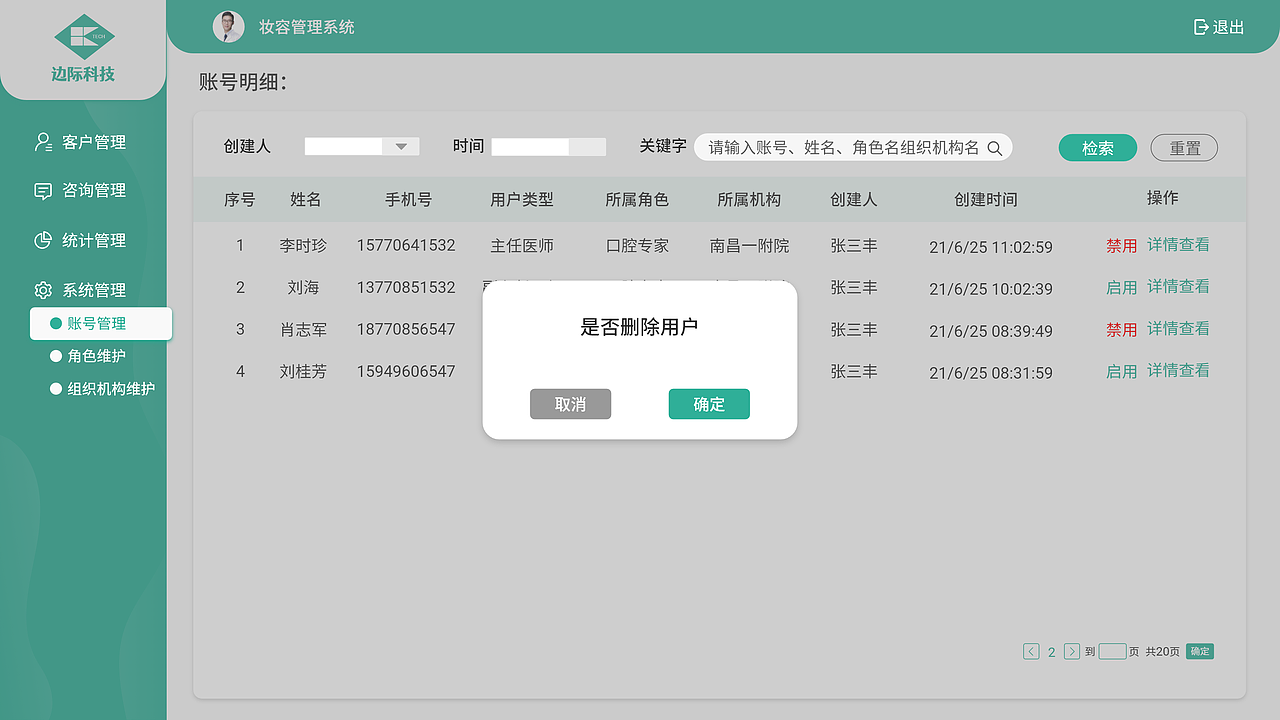Click the user avatar in top bar
This screenshot has height=720, width=1280.
(229, 27)
